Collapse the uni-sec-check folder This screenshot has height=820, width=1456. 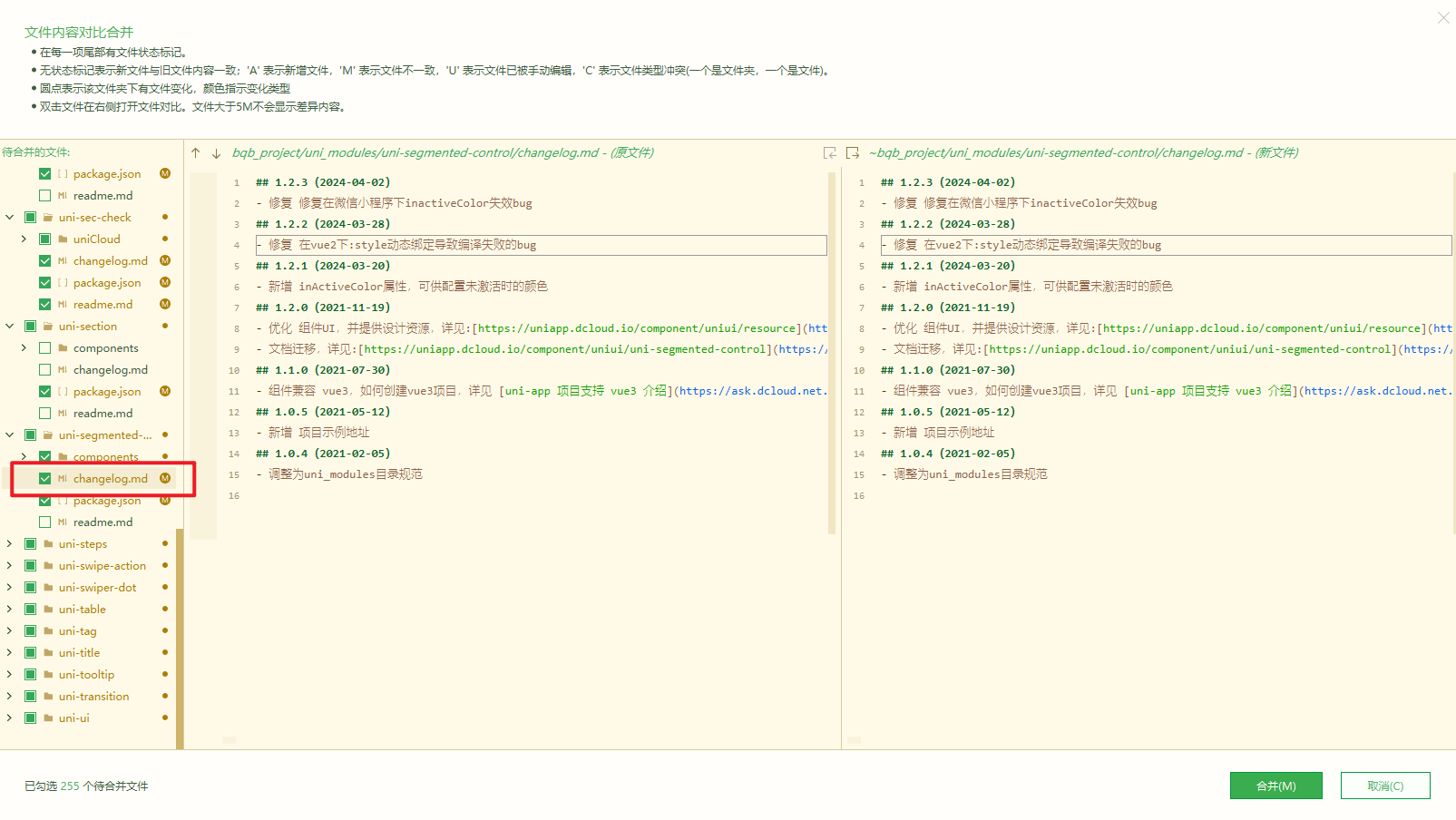click(x=10, y=218)
